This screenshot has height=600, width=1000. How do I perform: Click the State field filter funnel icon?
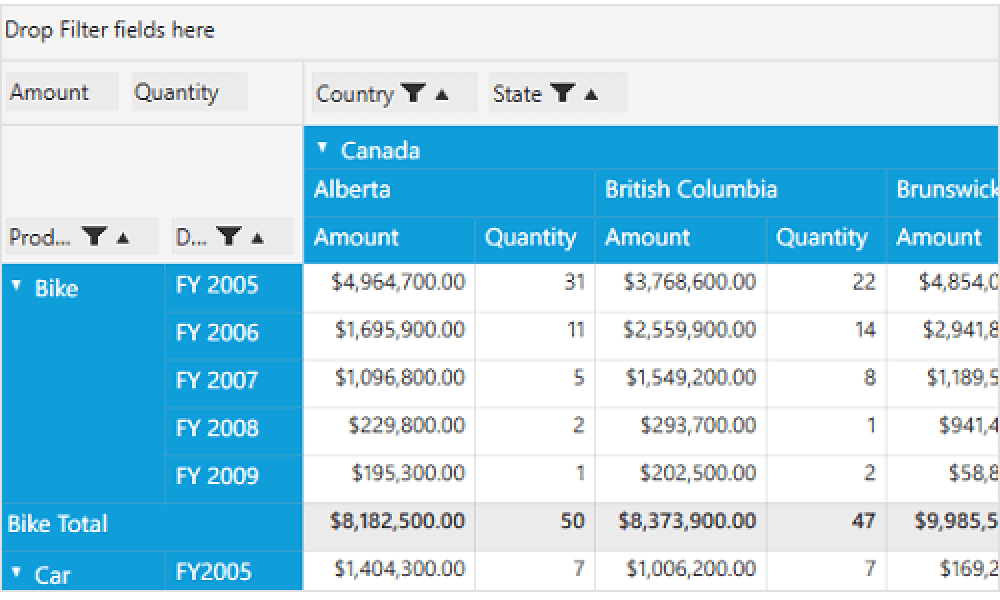(563, 94)
